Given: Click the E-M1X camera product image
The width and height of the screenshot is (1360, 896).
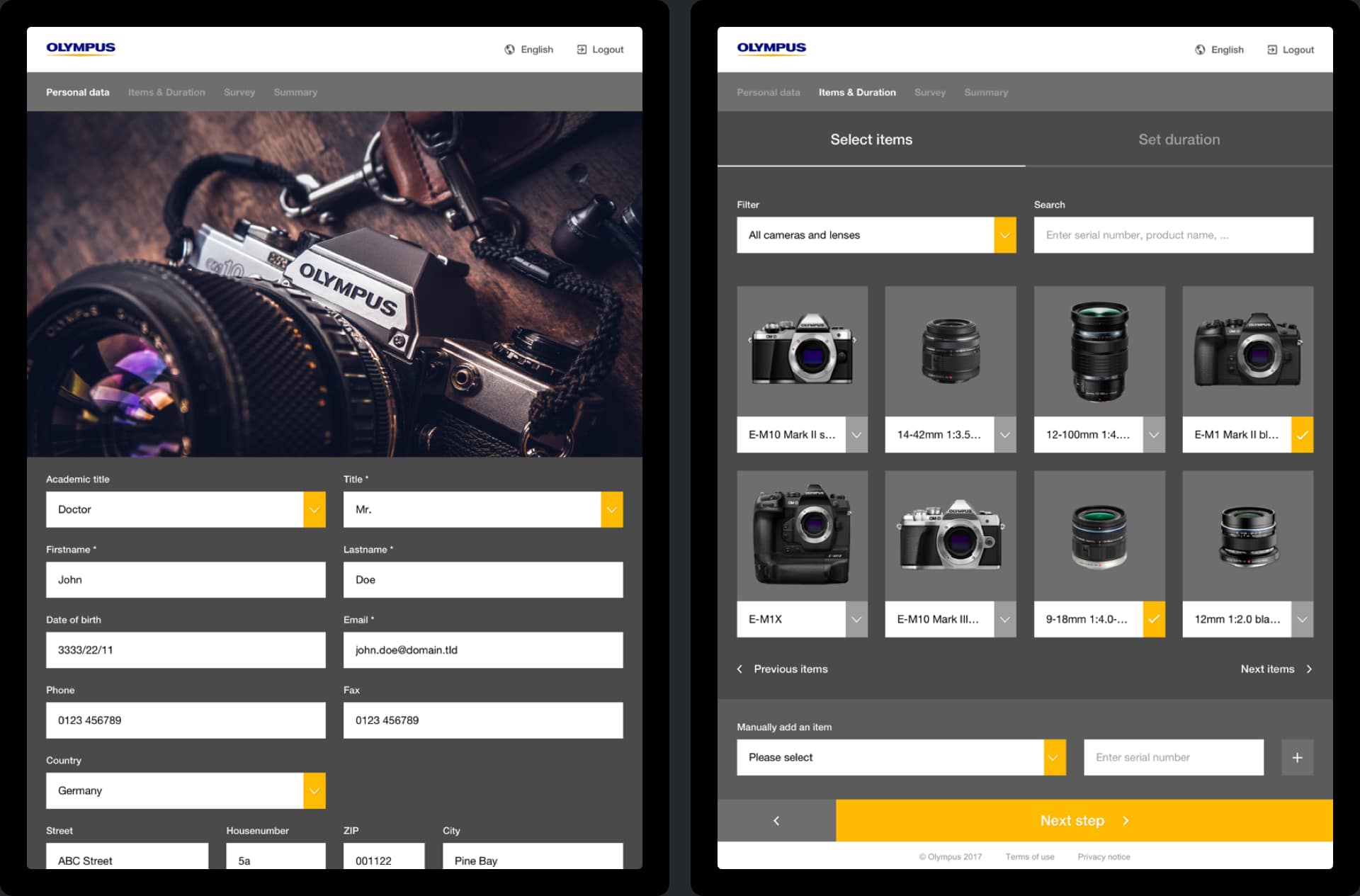Looking at the screenshot, I should click(x=802, y=535).
